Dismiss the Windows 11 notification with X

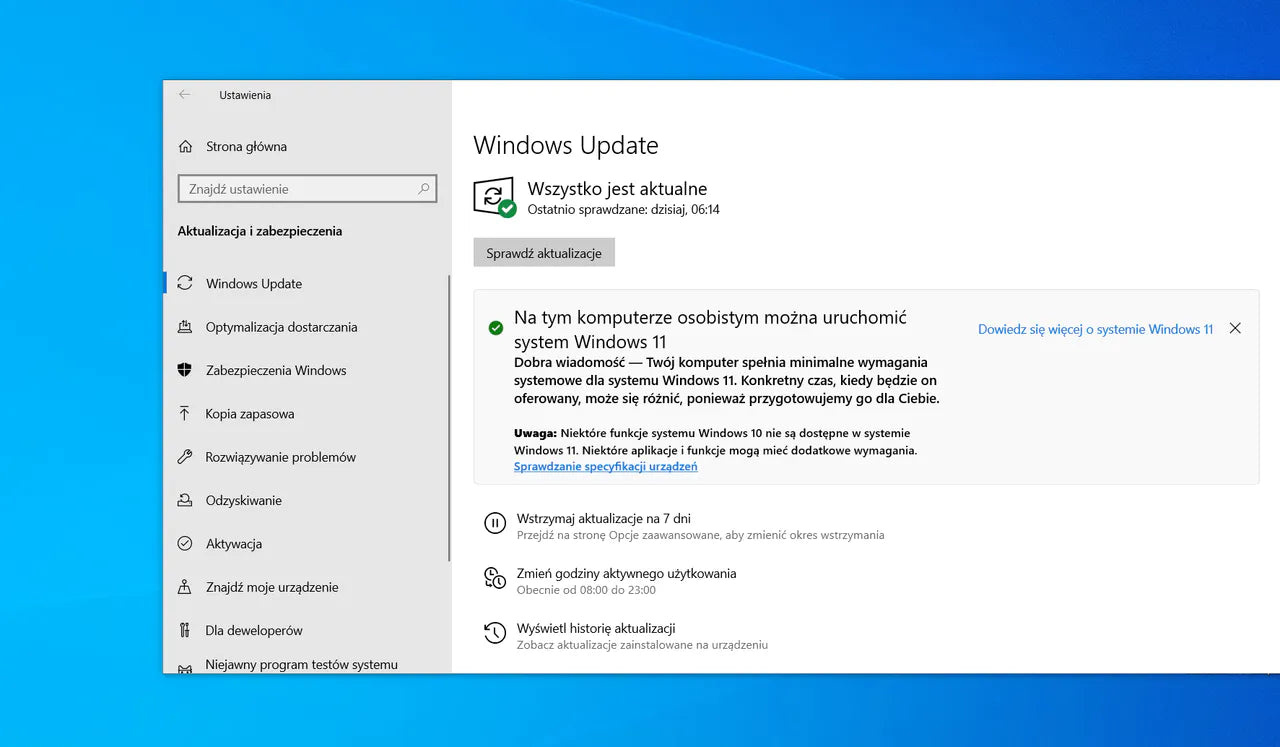coord(1235,327)
